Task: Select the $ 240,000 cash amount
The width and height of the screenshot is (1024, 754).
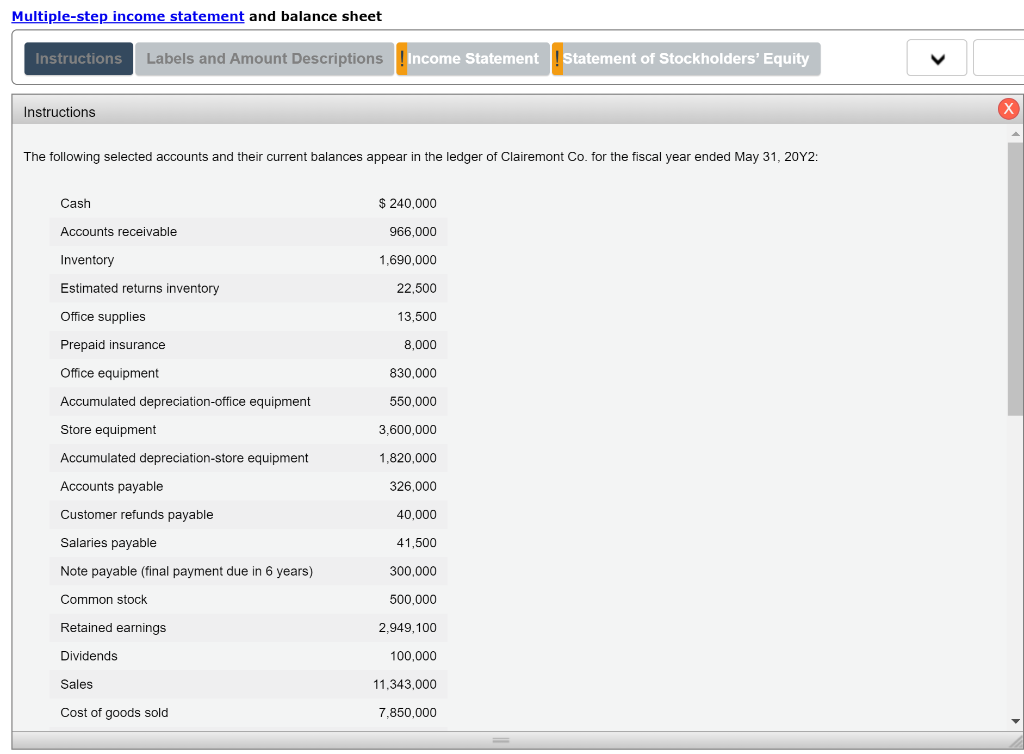Action: click(408, 204)
